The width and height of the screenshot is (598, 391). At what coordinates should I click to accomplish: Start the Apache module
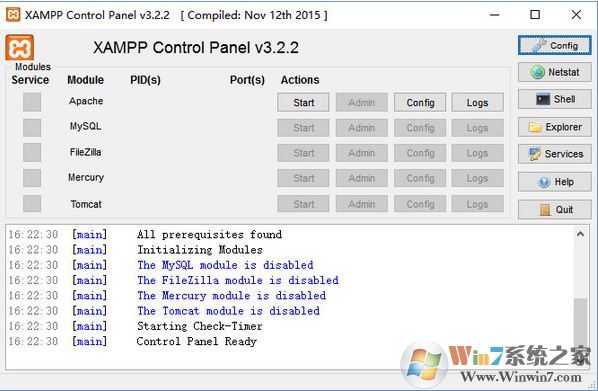point(303,103)
